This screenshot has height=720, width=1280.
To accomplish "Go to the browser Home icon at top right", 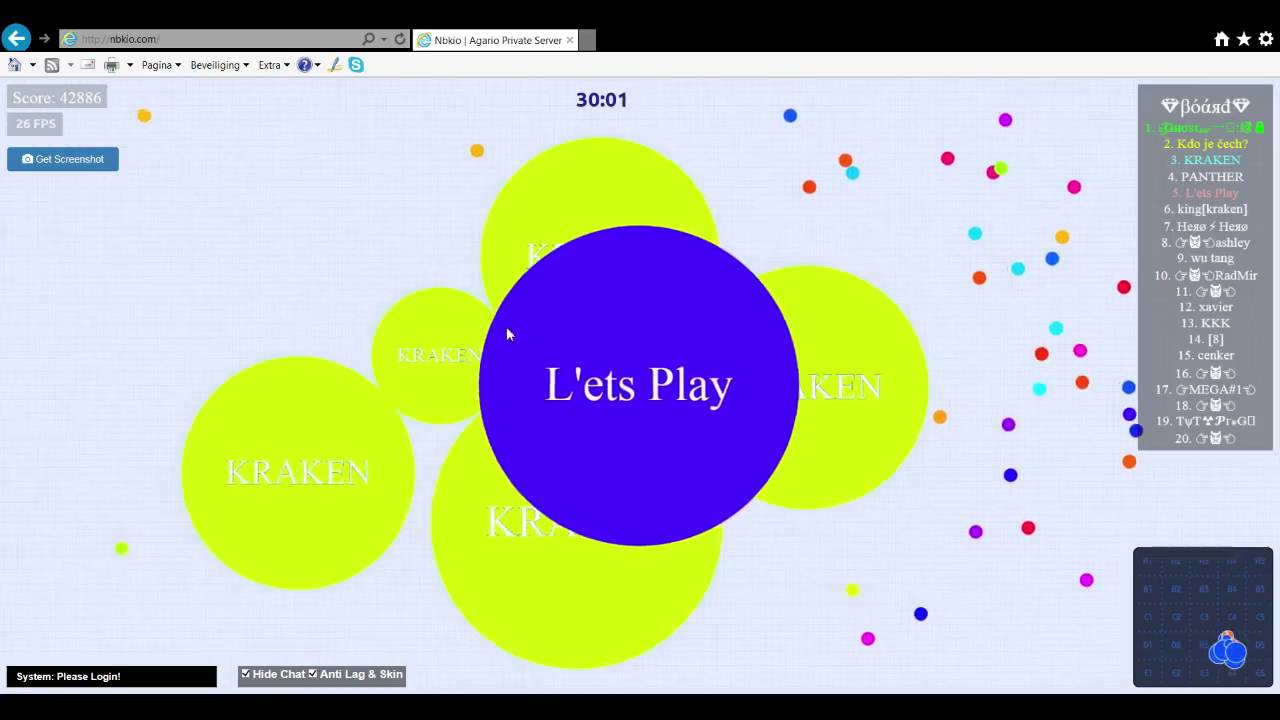I will [1221, 39].
